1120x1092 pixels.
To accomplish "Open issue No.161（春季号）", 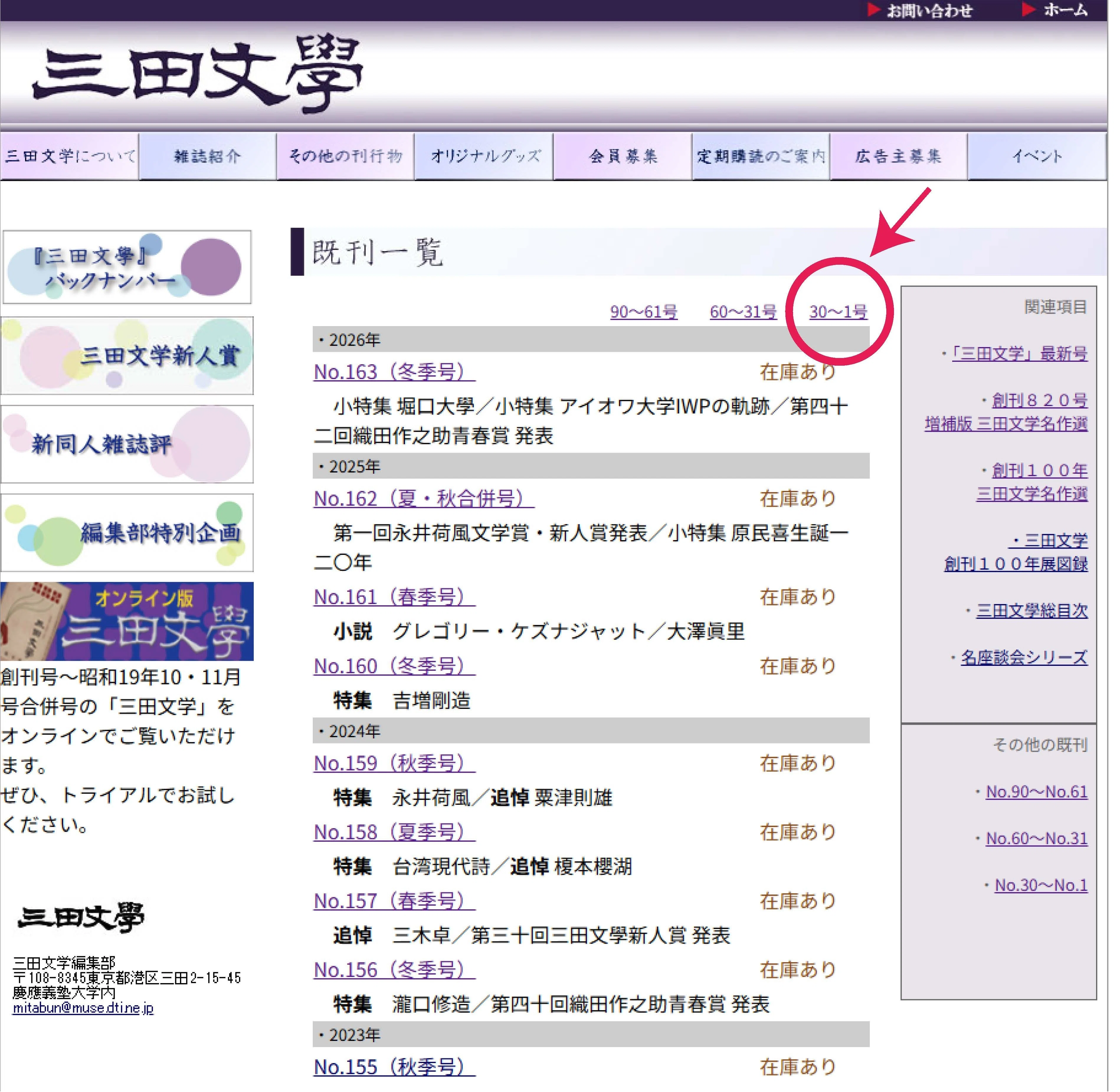I will [394, 597].
